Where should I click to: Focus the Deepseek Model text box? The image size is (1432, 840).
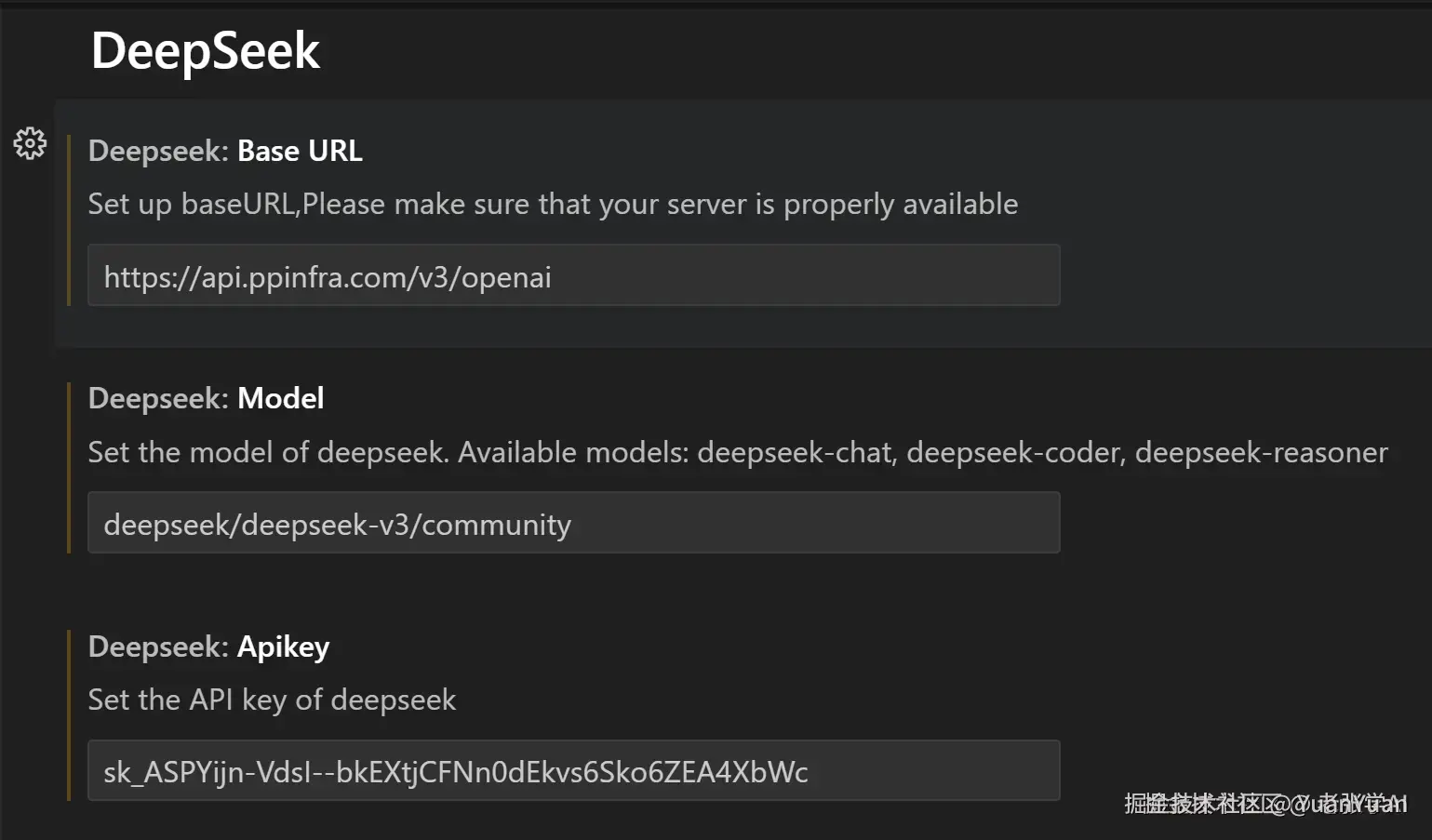pyautogui.click(x=573, y=524)
